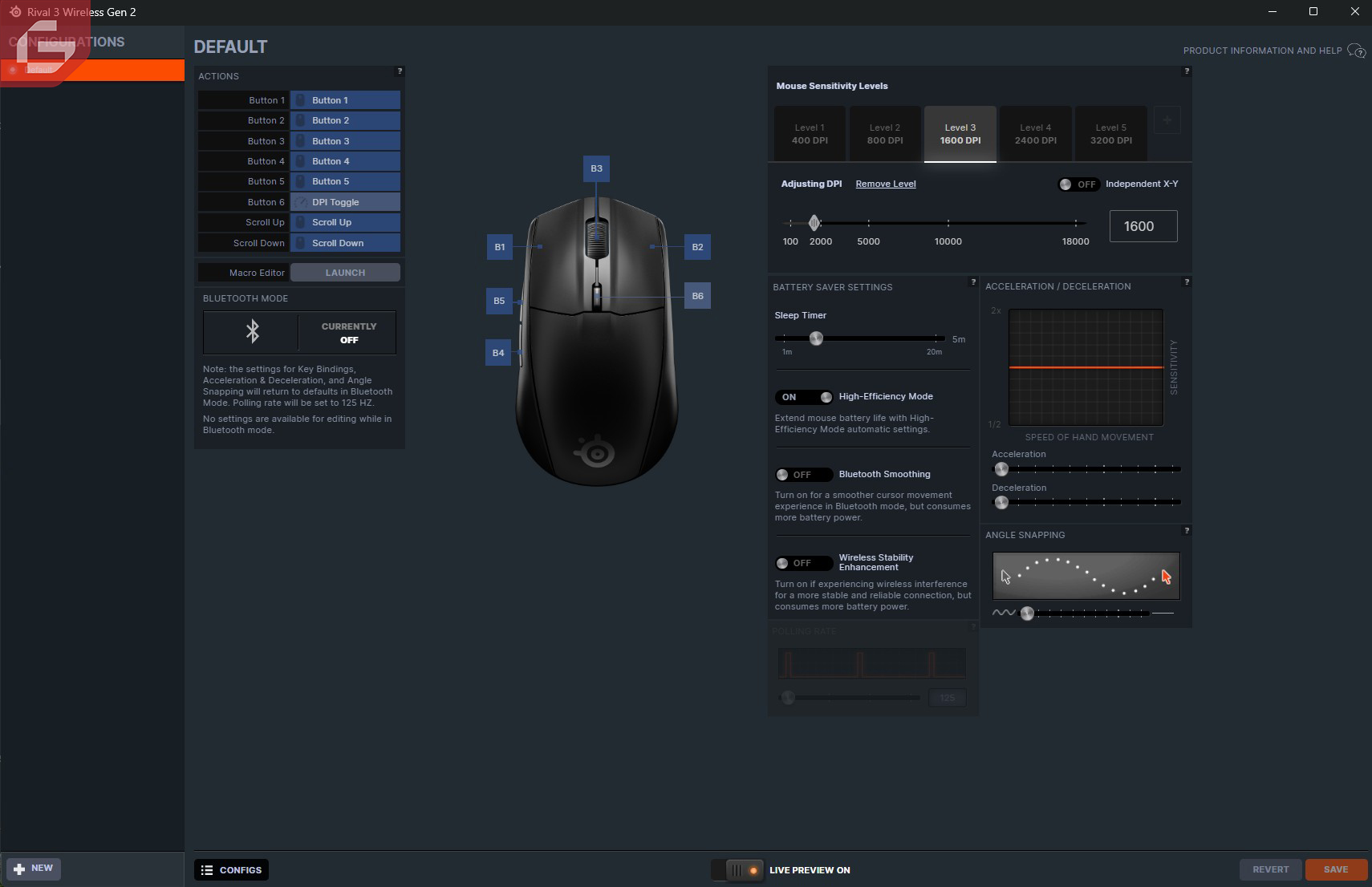Enable Wireless Stability Enhancement switch

coord(804,563)
